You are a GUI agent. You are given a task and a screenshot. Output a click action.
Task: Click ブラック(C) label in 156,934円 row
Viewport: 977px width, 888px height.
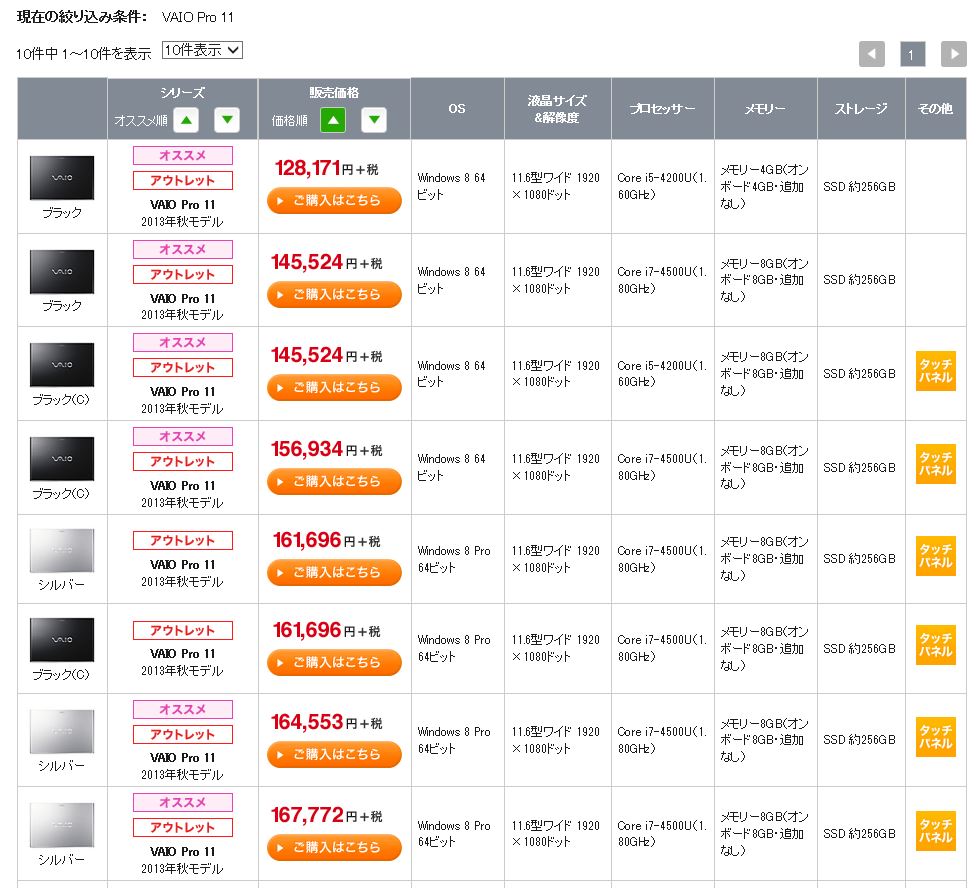click(61, 494)
